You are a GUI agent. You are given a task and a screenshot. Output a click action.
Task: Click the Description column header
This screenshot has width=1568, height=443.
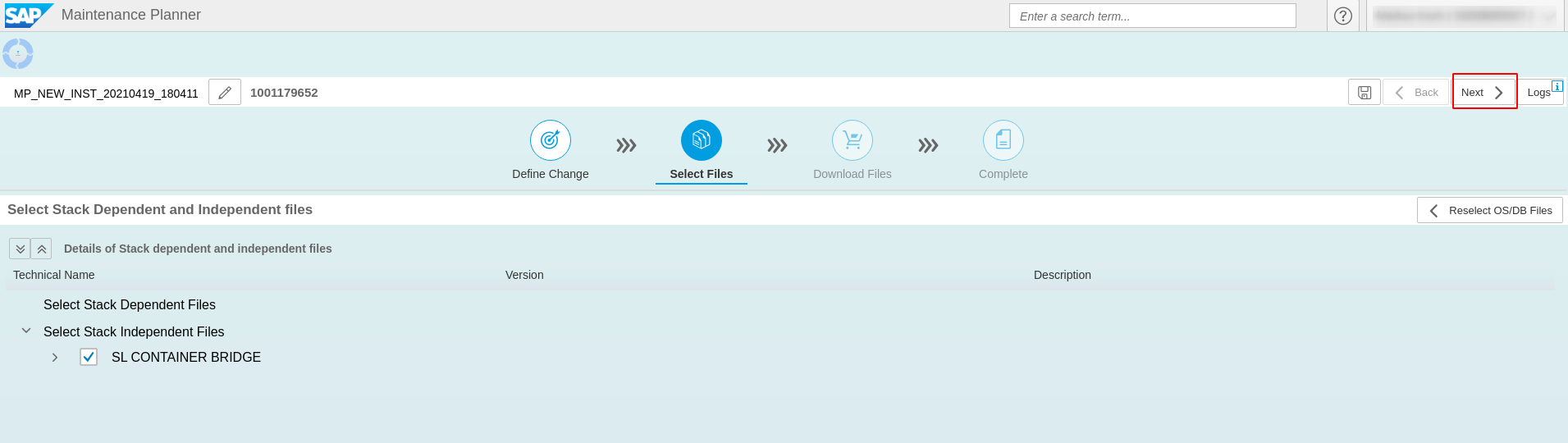tap(1063, 275)
